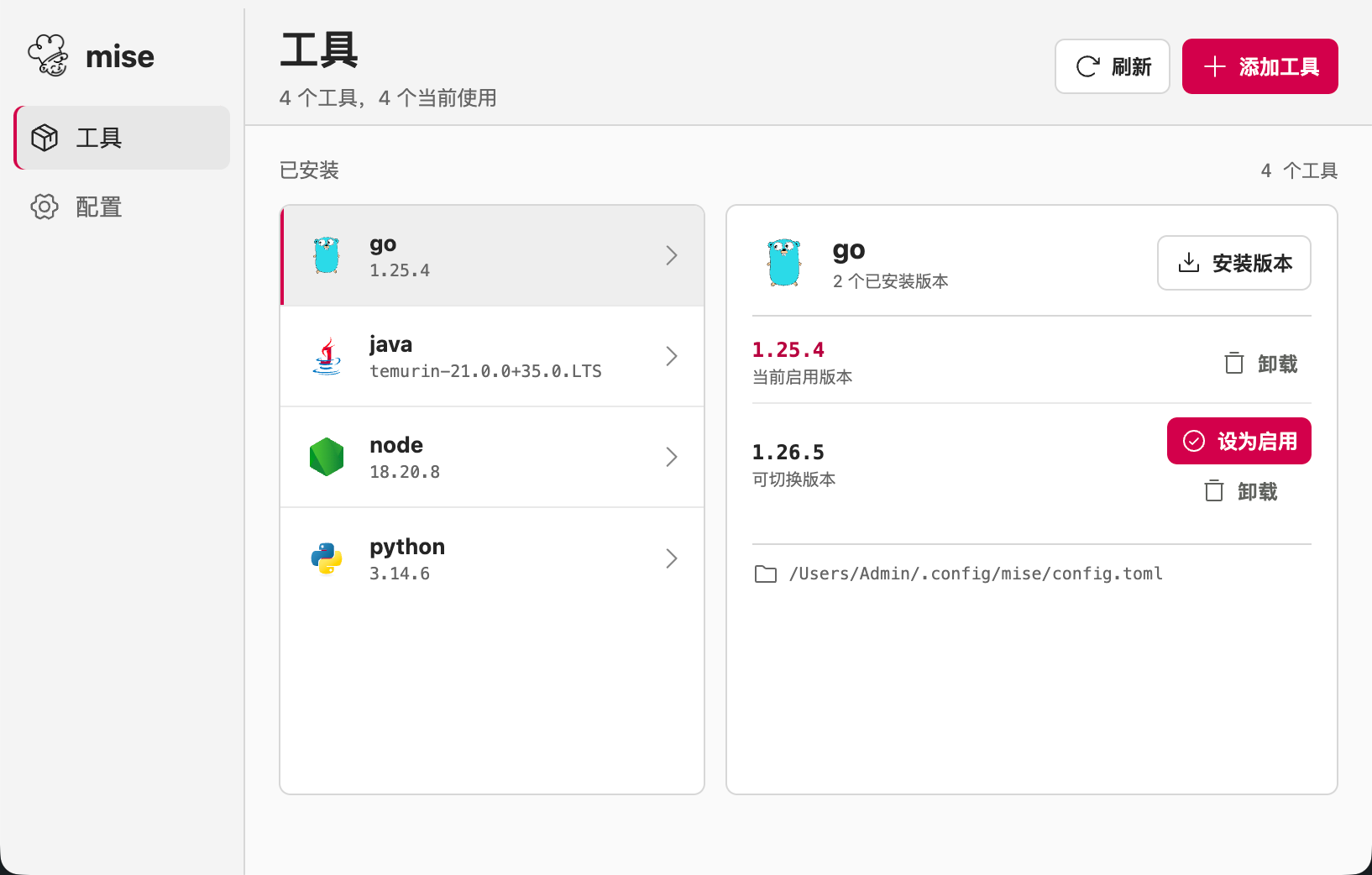Click the cube icon beside 工具 in sidebar
This screenshot has width=1372, height=875.
coord(45,138)
